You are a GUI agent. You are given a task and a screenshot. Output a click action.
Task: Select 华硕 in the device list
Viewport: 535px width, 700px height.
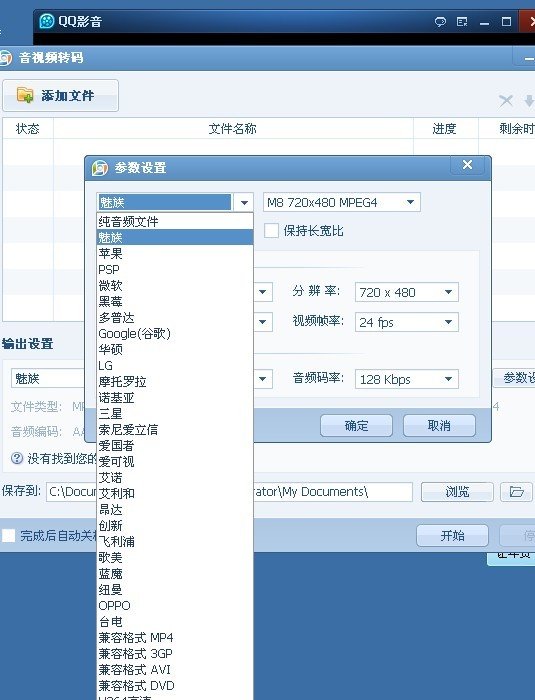(x=175, y=350)
